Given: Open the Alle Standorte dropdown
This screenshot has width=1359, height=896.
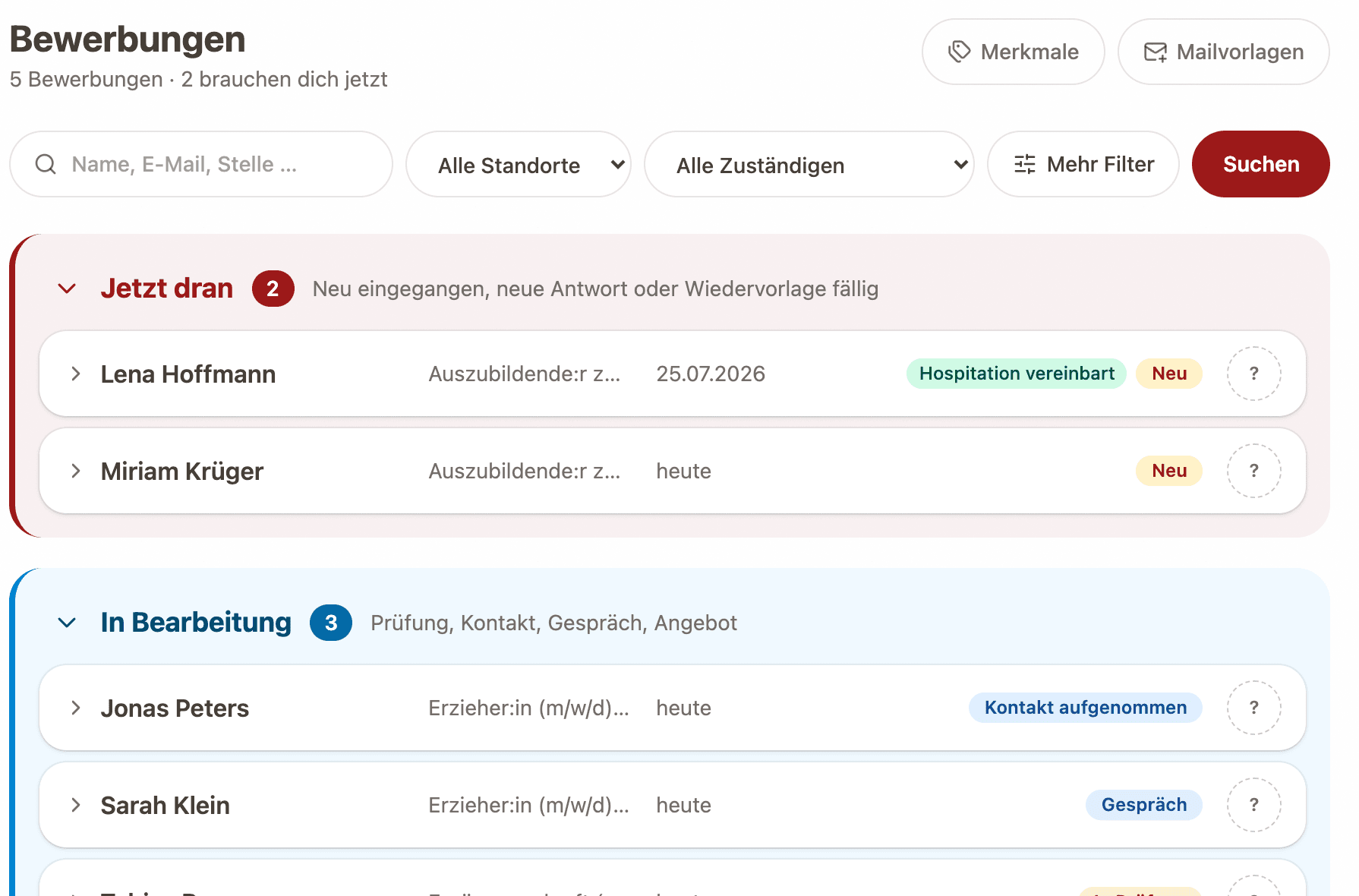Looking at the screenshot, I should tap(519, 164).
